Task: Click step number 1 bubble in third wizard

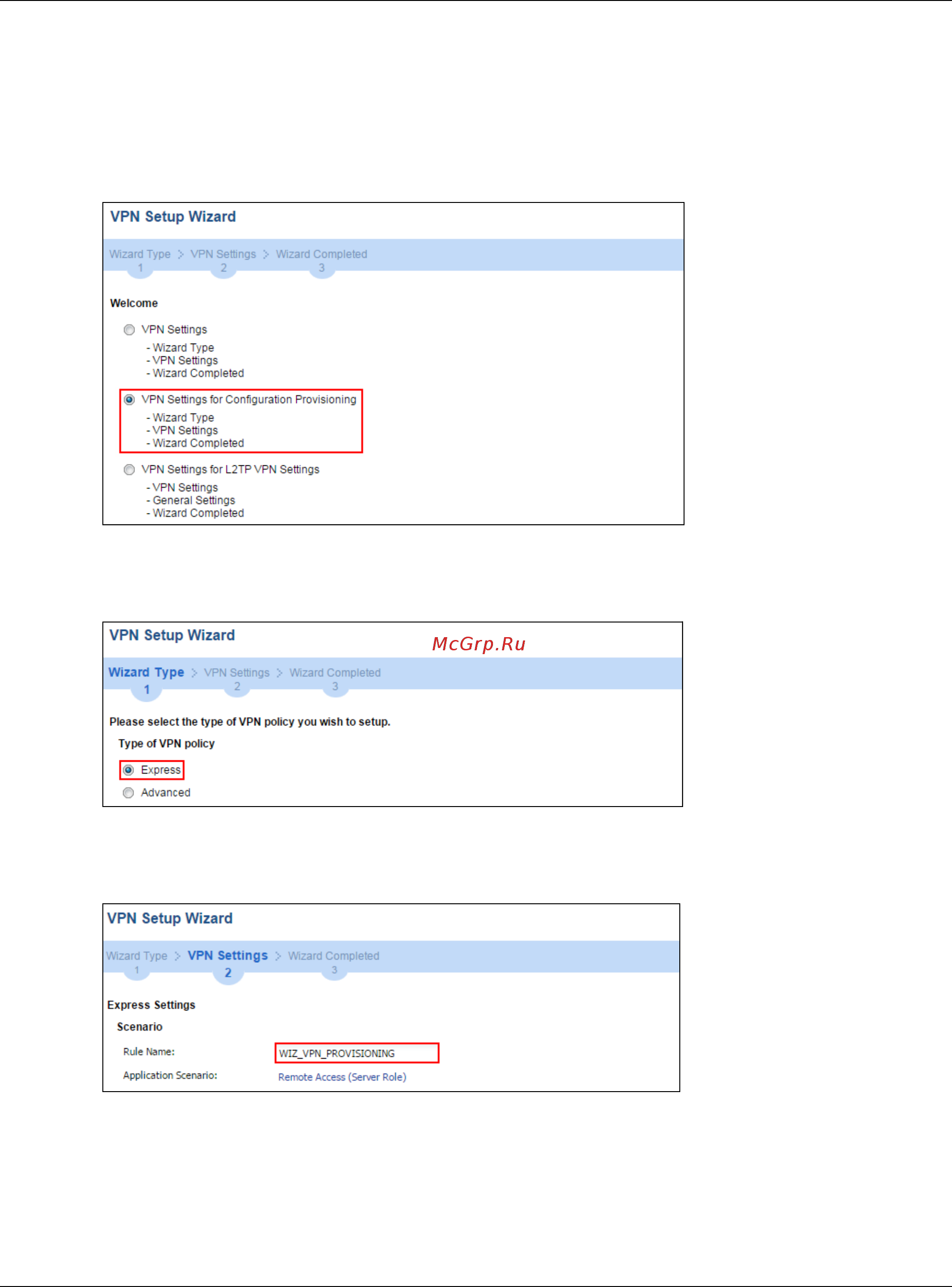Action: coord(137,970)
